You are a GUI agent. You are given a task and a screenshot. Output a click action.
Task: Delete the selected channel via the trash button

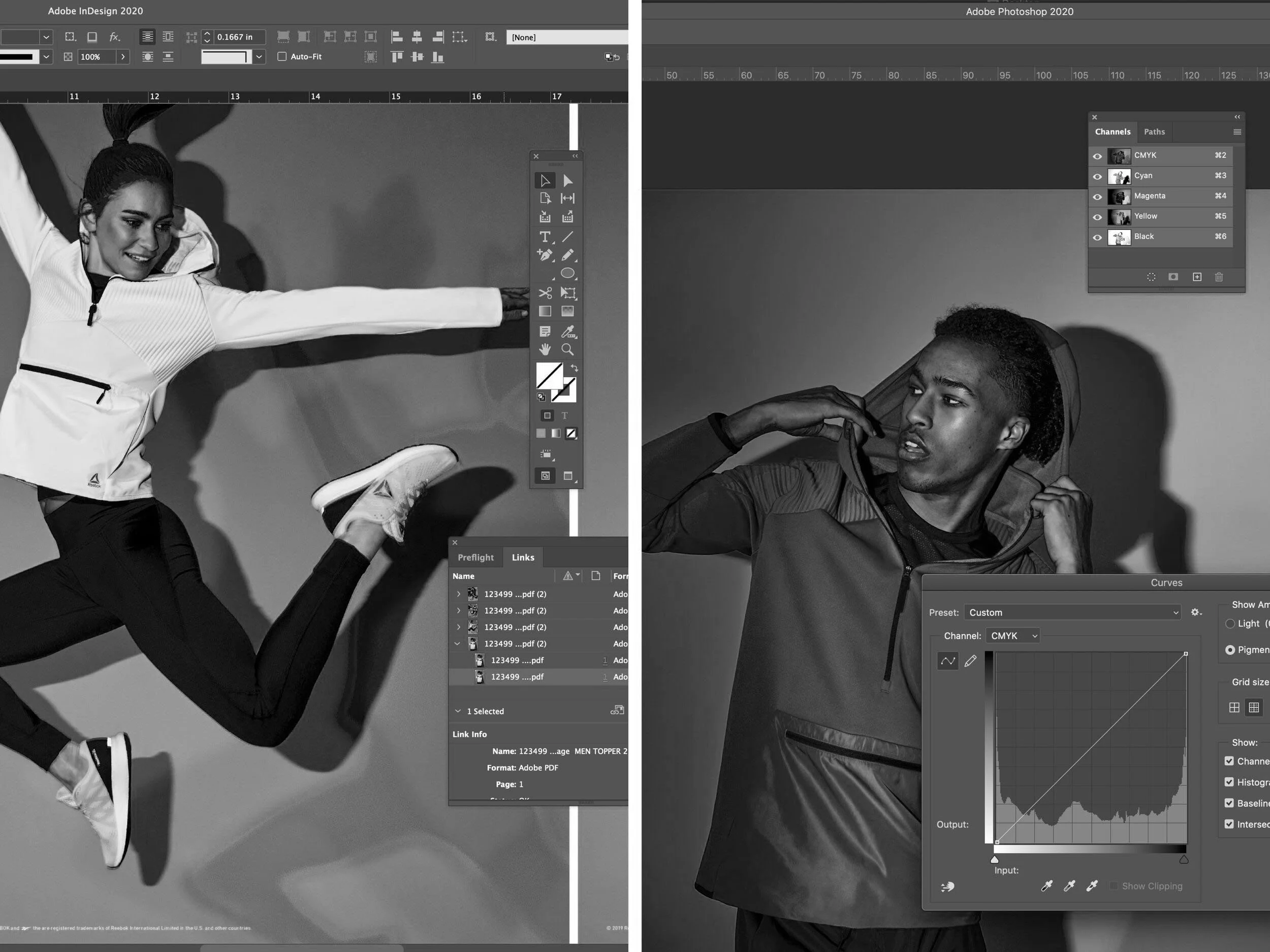(x=1220, y=277)
